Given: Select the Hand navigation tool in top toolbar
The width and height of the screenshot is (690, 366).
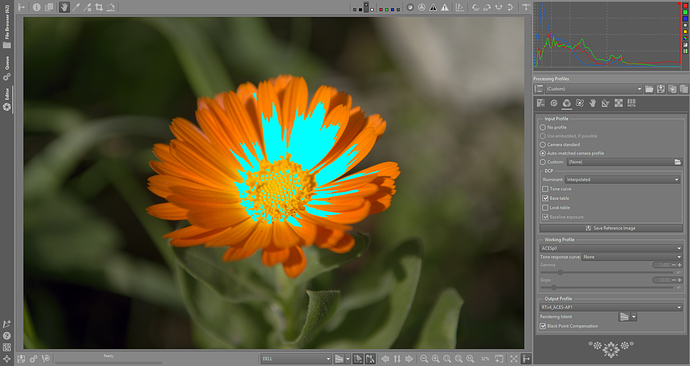Looking at the screenshot, I should click(64, 7).
